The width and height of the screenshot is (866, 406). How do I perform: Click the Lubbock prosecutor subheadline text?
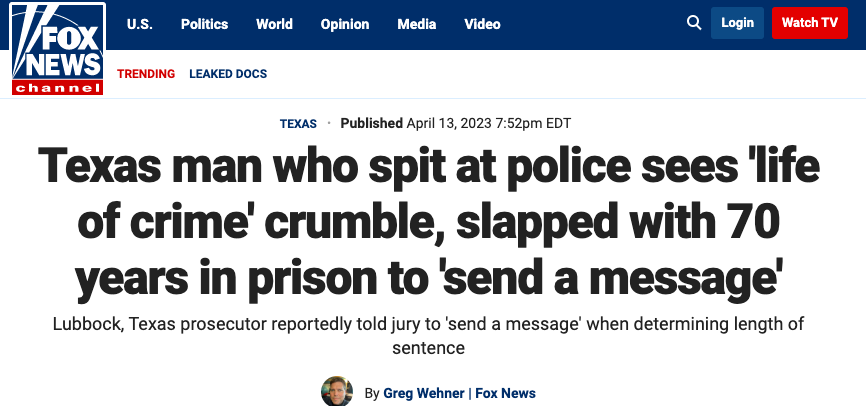point(429,335)
